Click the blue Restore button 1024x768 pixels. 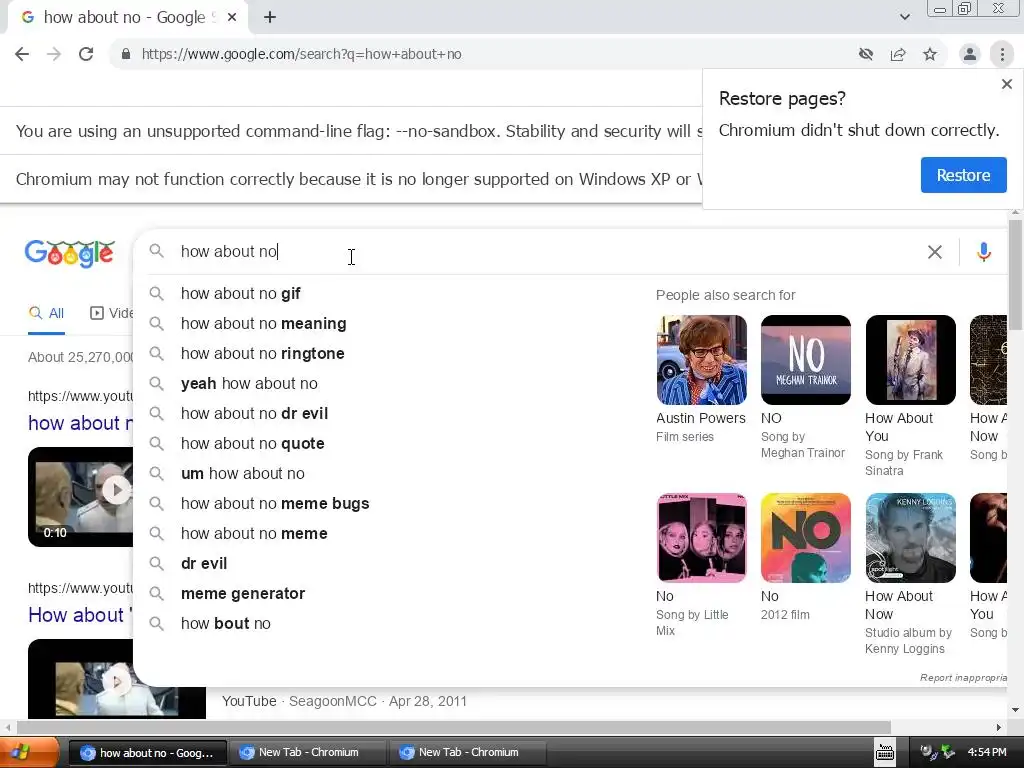(963, 175)
